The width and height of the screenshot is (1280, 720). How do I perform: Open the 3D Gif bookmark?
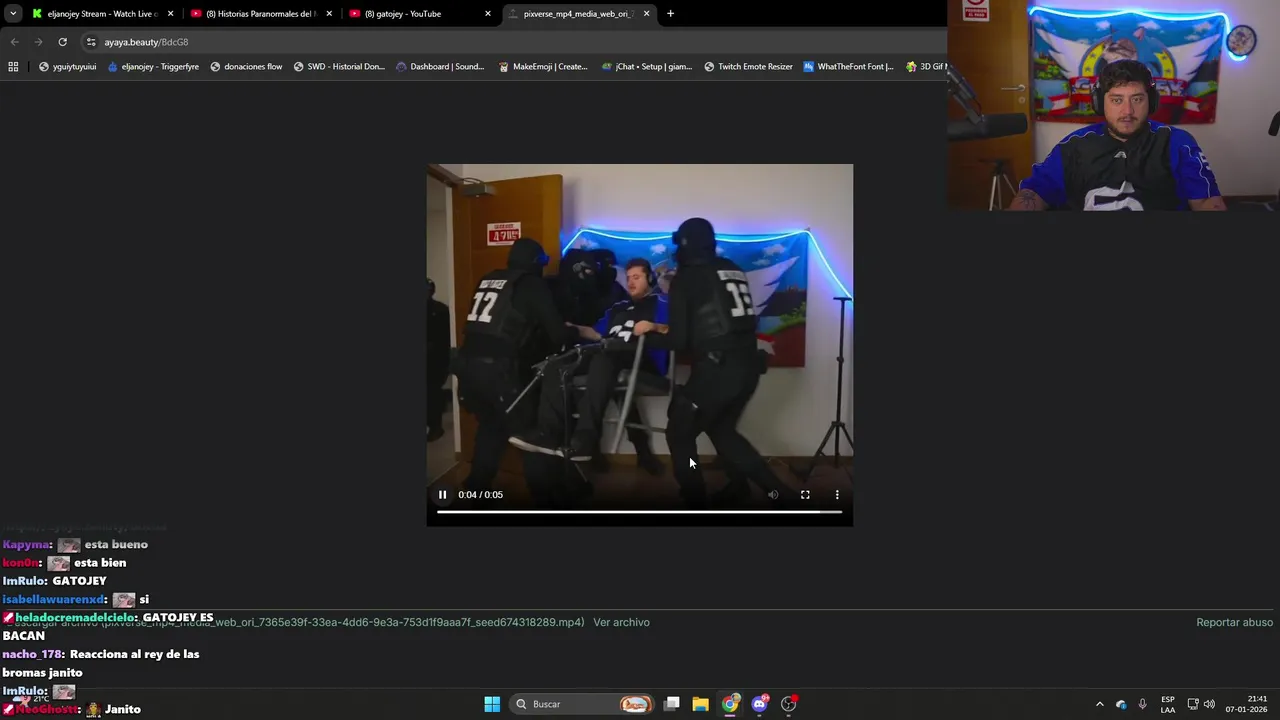[925, 67]
